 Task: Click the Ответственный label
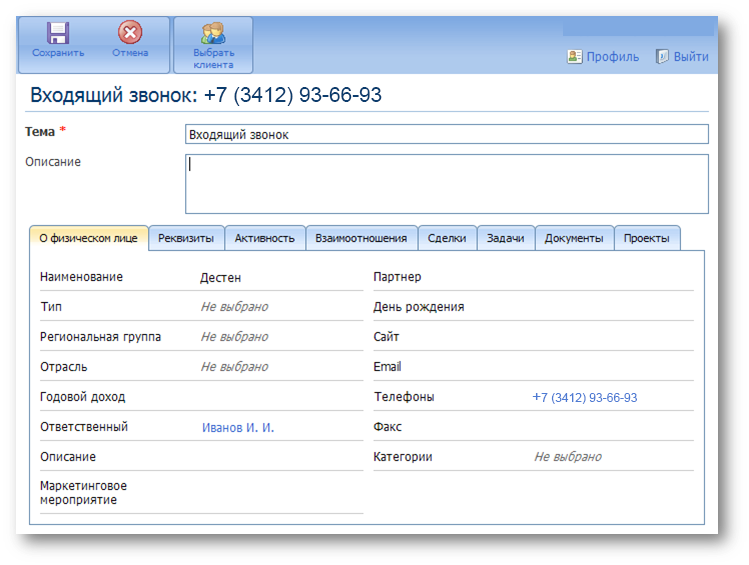(84, 427)
